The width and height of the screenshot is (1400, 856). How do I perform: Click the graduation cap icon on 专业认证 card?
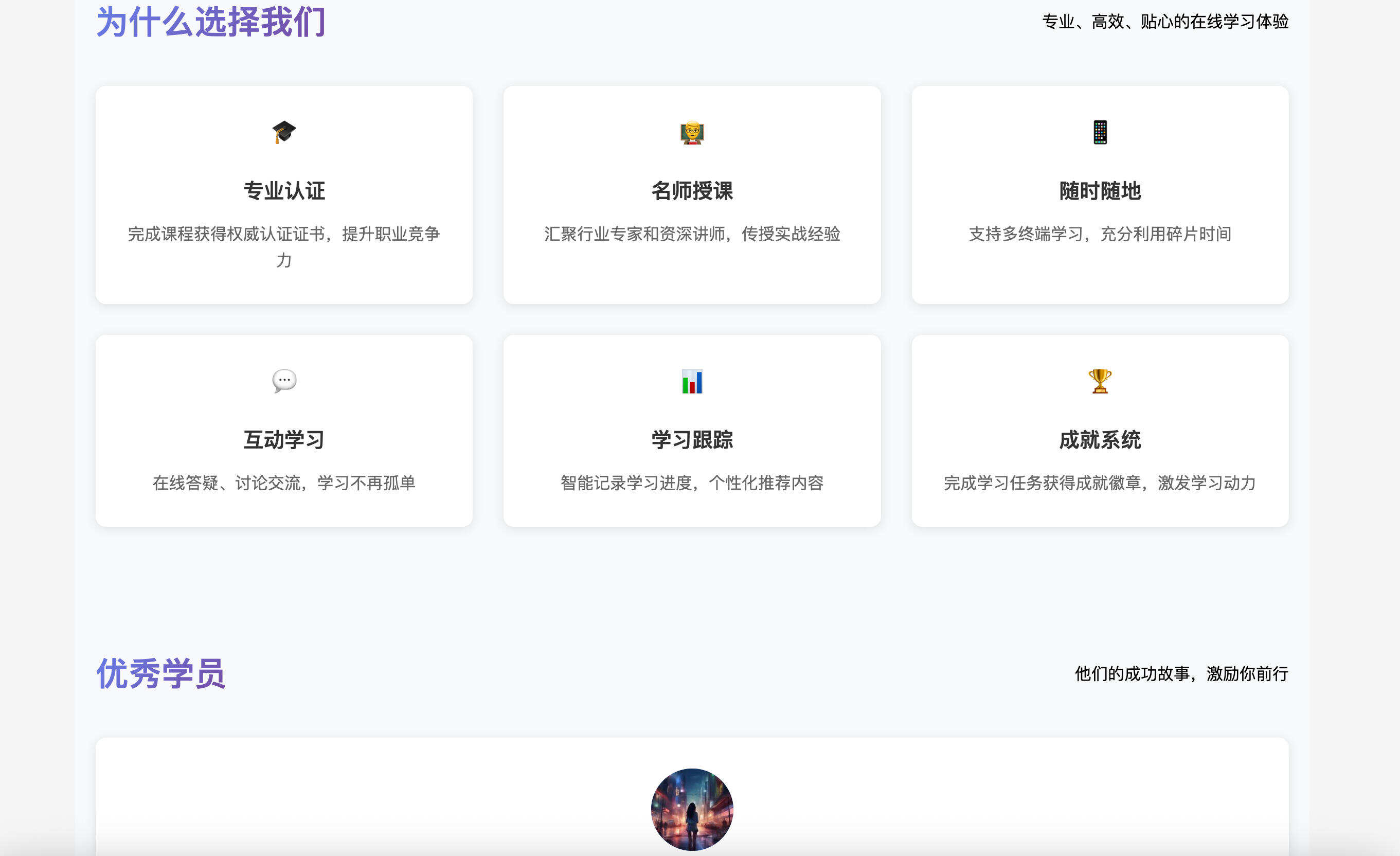point(284,132)
